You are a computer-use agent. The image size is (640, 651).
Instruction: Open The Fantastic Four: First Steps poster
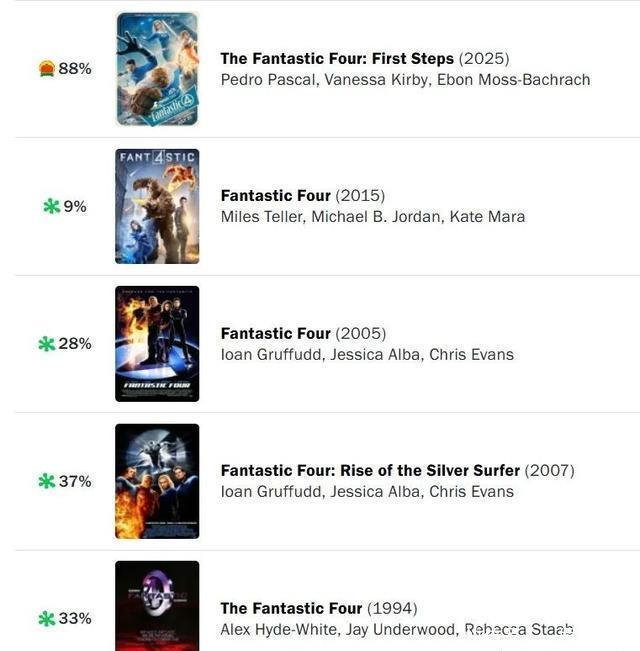coord(157,69)
